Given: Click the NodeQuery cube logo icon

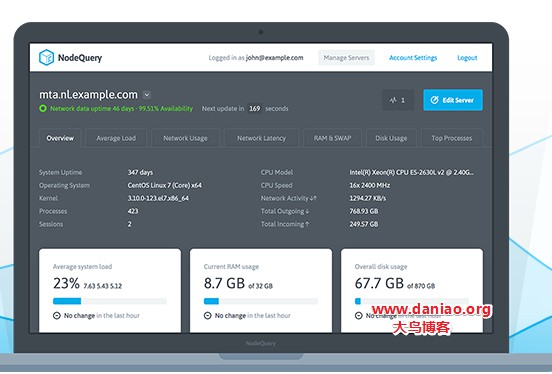Looking at the screenshot, I should [x=46, y=57].
